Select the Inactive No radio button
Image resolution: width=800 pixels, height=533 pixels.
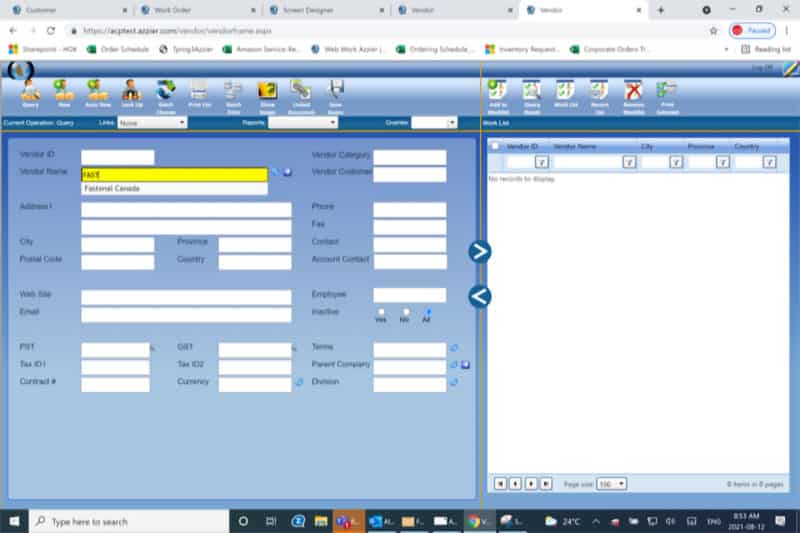[x=406, y=312]
